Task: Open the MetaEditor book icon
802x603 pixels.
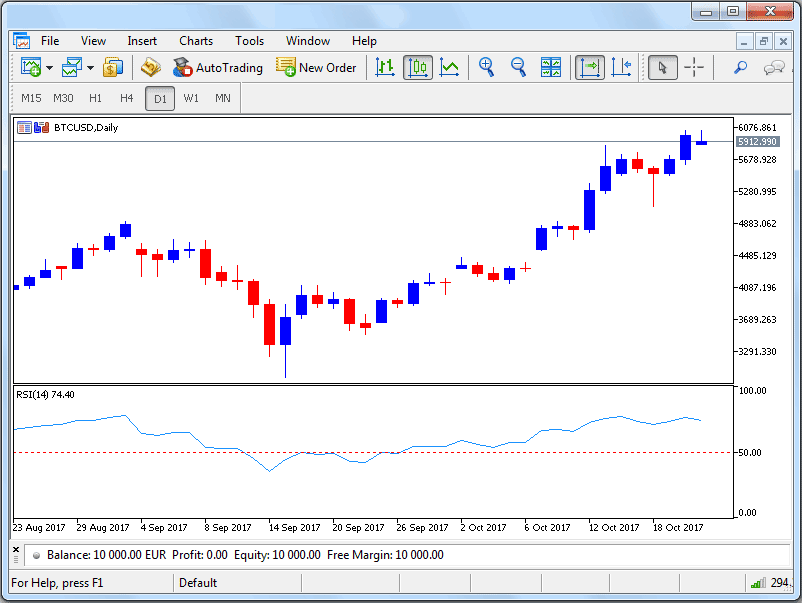Action: (x=151, y=68)
